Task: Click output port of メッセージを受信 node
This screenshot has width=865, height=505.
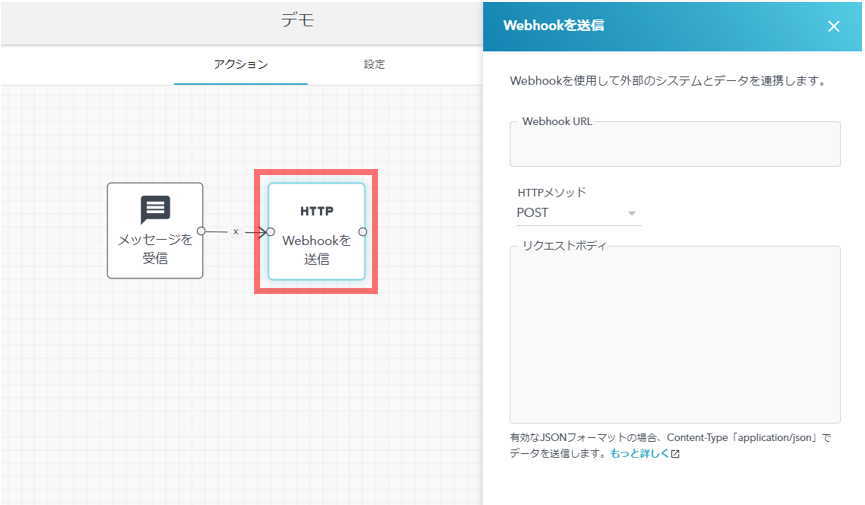Action: click(202, 231)
